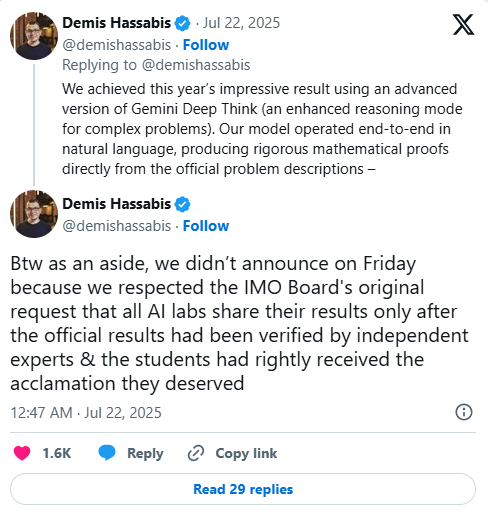Click the Reply text label
The width and height of the screenshot is (488, 514).
[145, 453]
